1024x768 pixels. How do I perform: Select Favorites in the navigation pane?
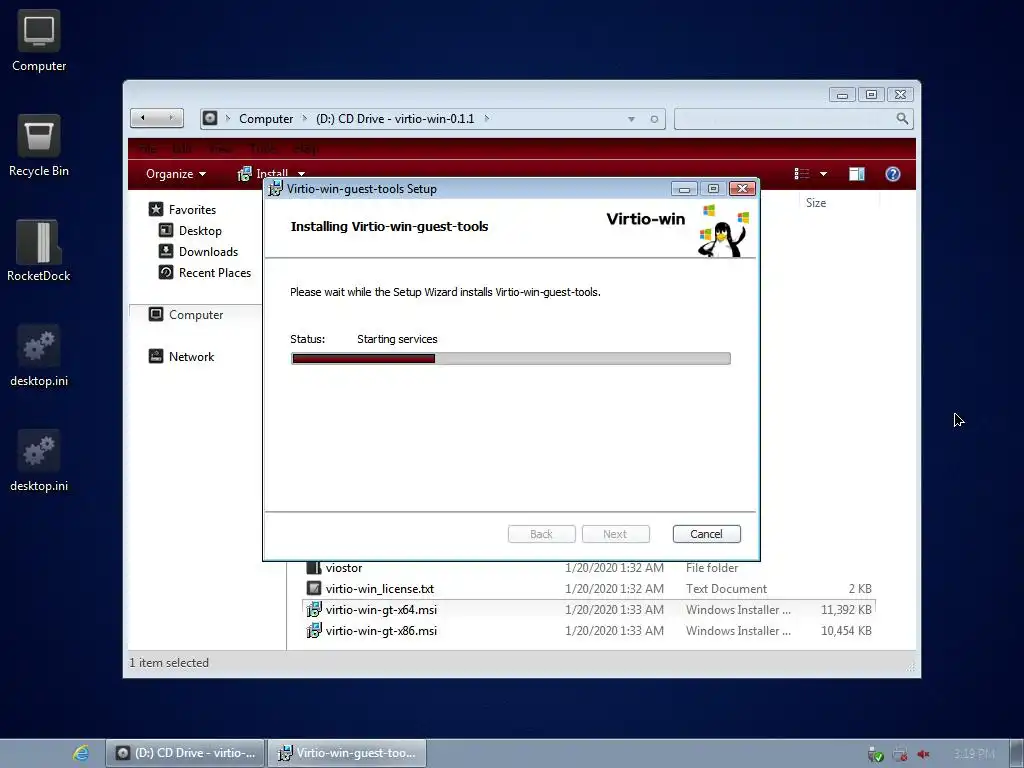(x=192, y=209)
